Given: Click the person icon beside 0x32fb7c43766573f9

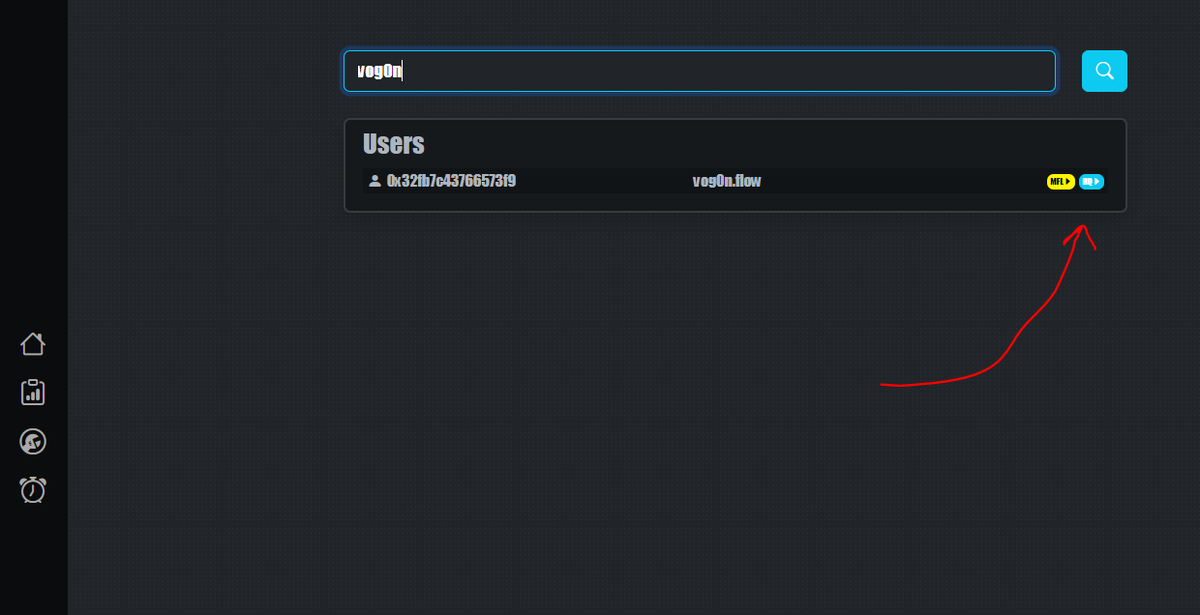Looking at the screenshot, I should click(x=375, y=181).
